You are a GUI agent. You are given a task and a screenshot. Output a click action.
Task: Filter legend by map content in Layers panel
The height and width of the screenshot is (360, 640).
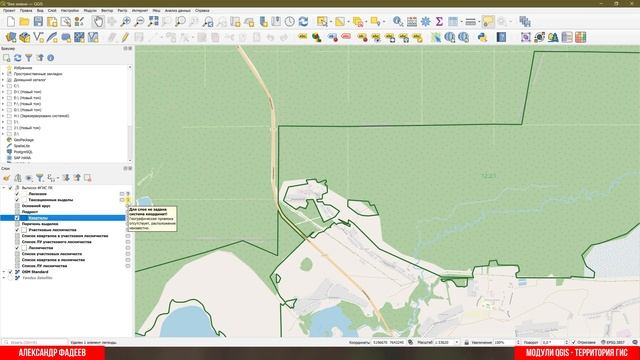click(x=40, y=178)
